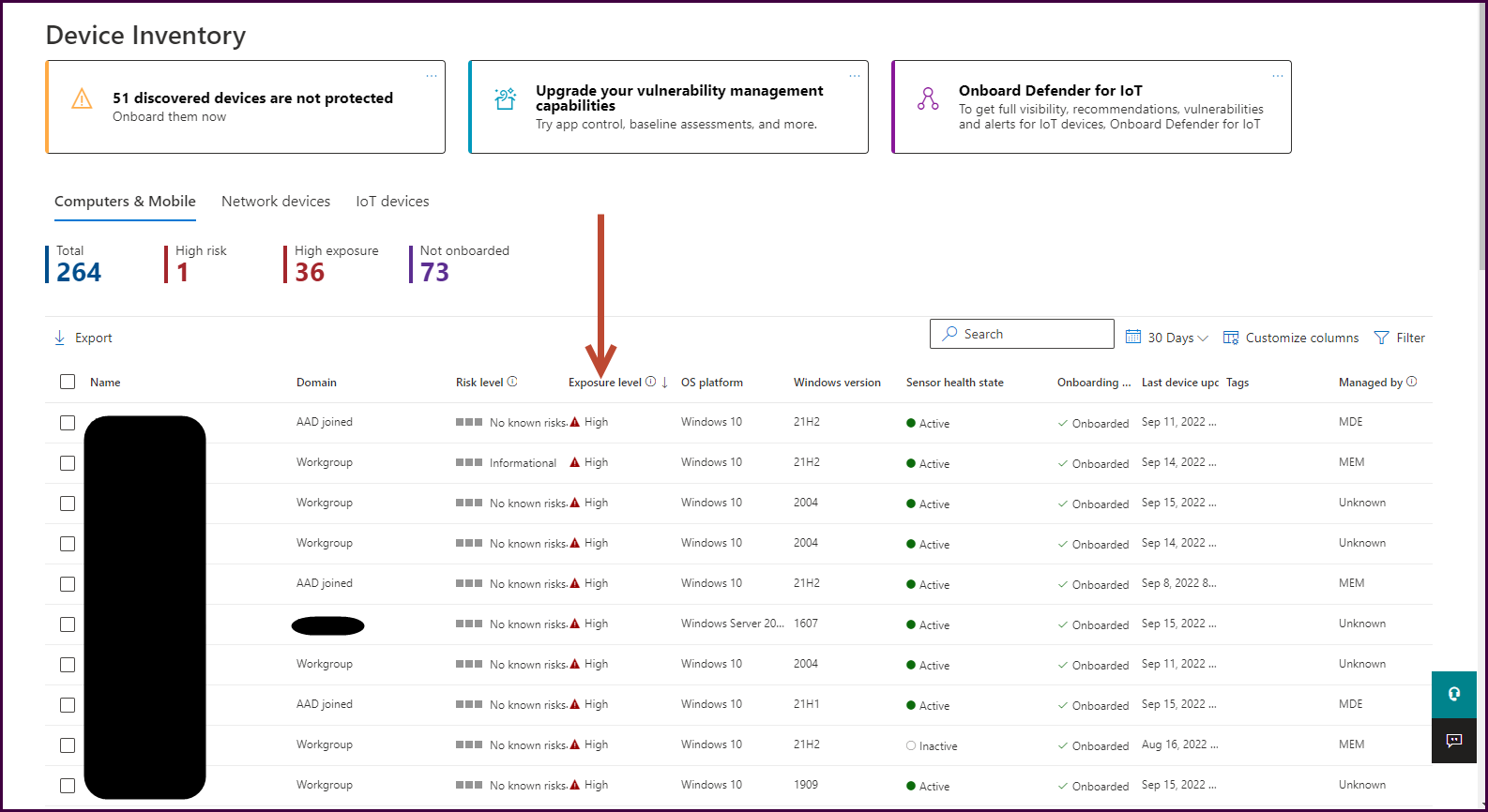Screen dimensions: 1488x812
Task: Expand the 30 Days time range dropdown
Action: (1168, 338)
